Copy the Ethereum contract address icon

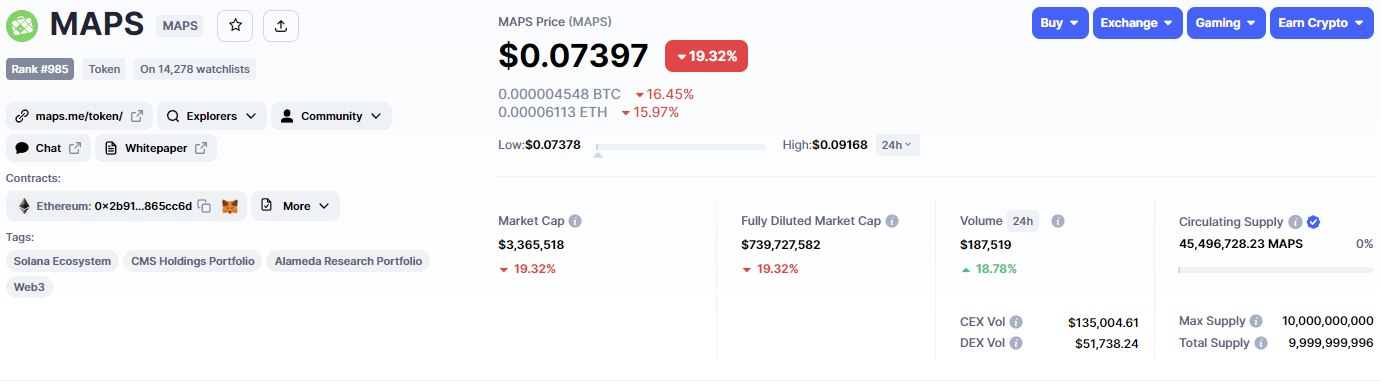[x=204, y=206]
